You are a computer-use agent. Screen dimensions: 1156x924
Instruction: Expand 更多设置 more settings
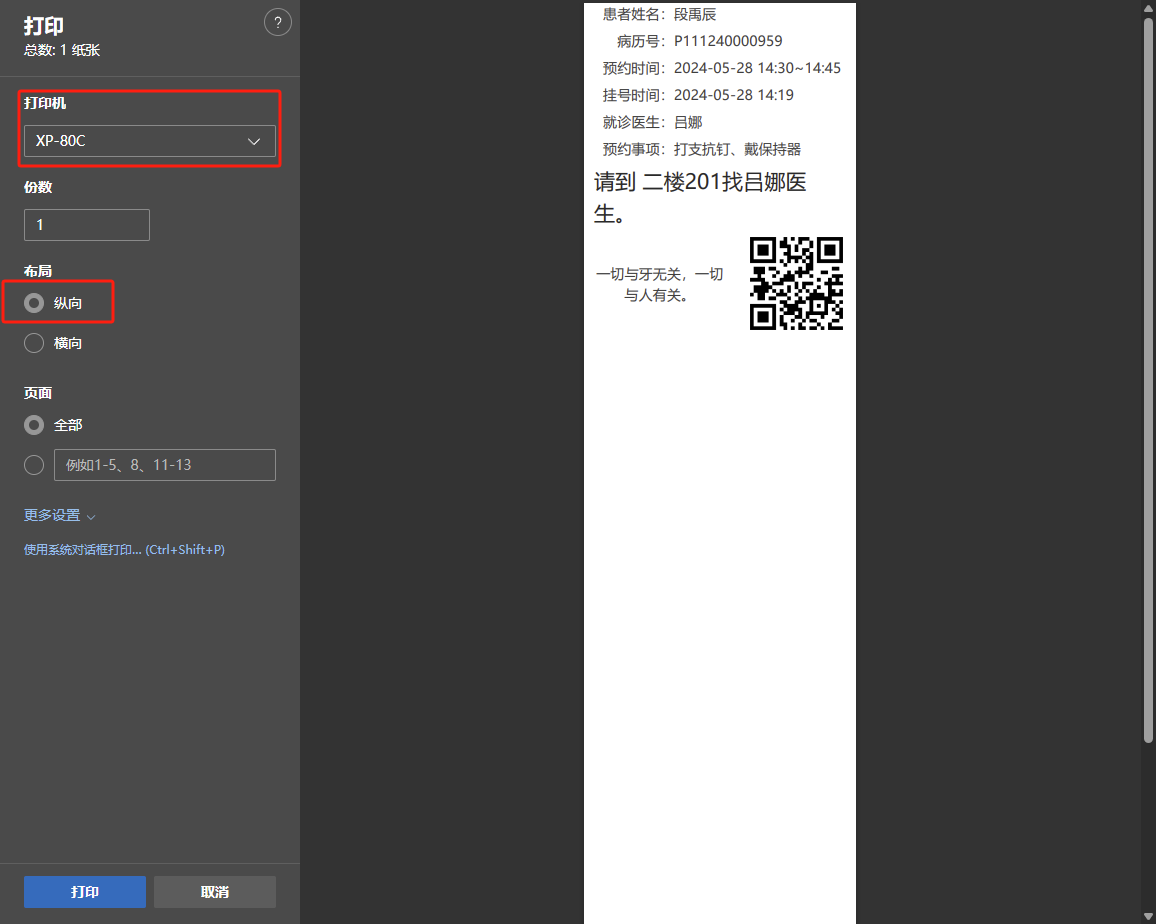pos(59,516)
